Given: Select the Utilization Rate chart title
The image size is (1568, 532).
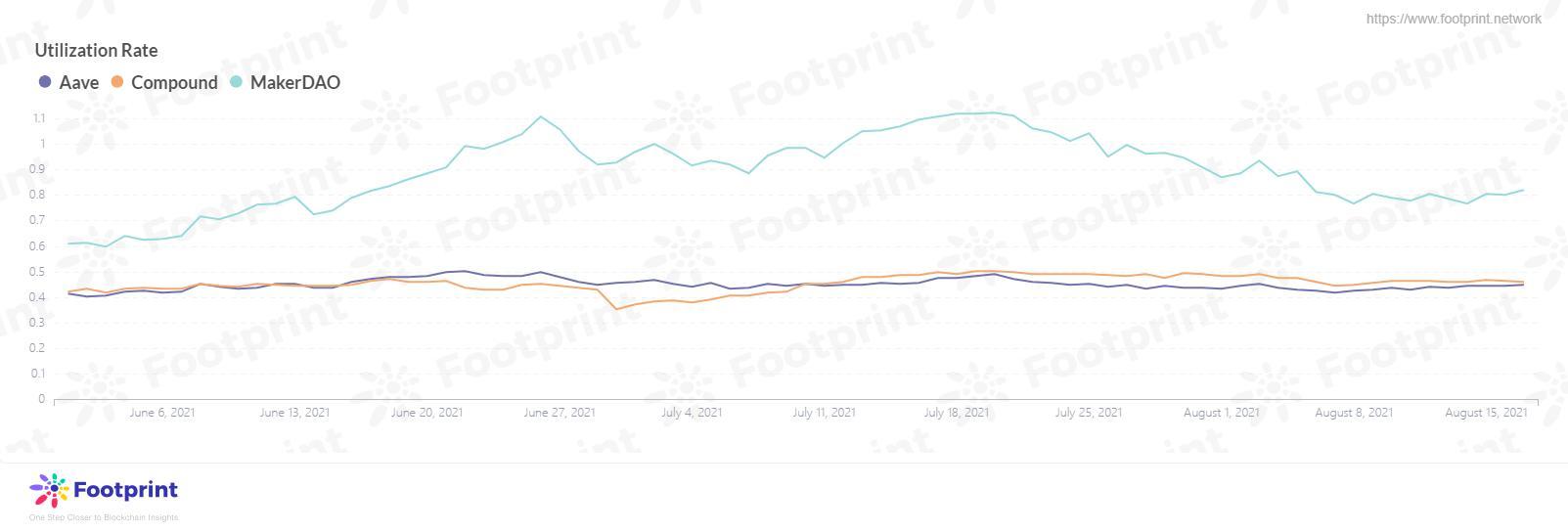Looking at the screenshot, I should pos(96,50).
